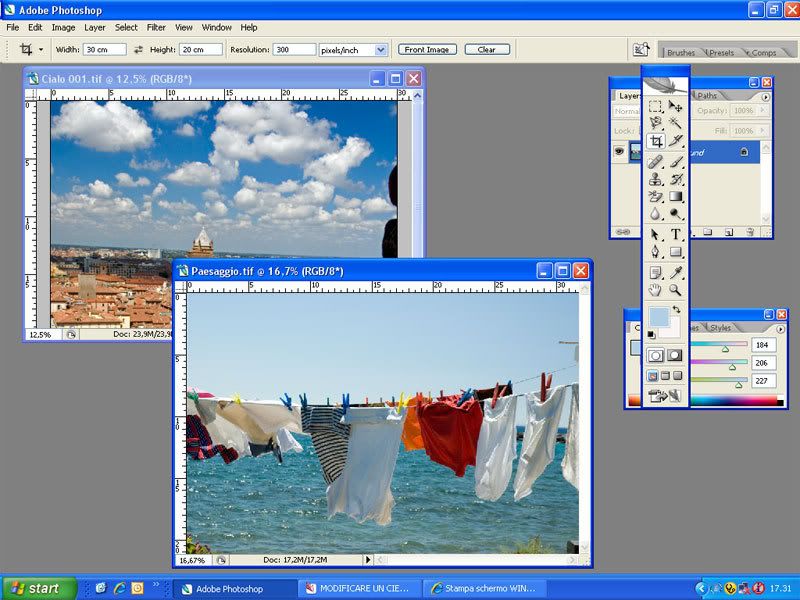Open the File Browser from options bar
The height and width of the screenshot is (600, 800).
point(641,49)
